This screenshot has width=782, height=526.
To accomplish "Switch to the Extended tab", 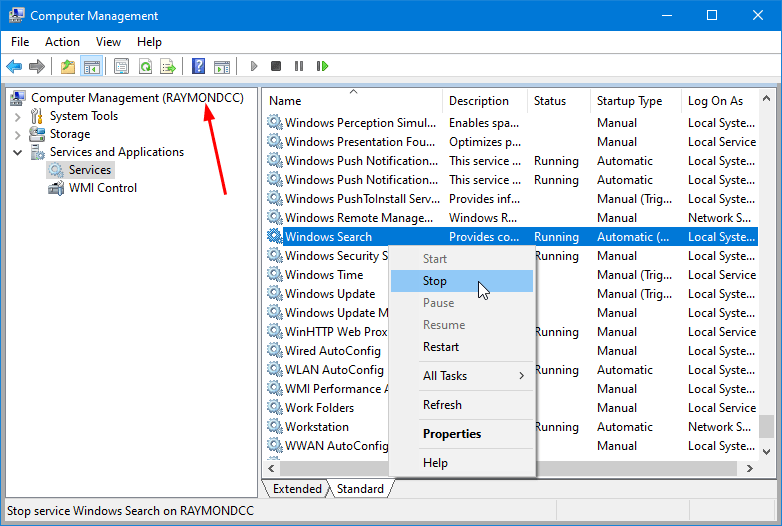I will (297, 489).
